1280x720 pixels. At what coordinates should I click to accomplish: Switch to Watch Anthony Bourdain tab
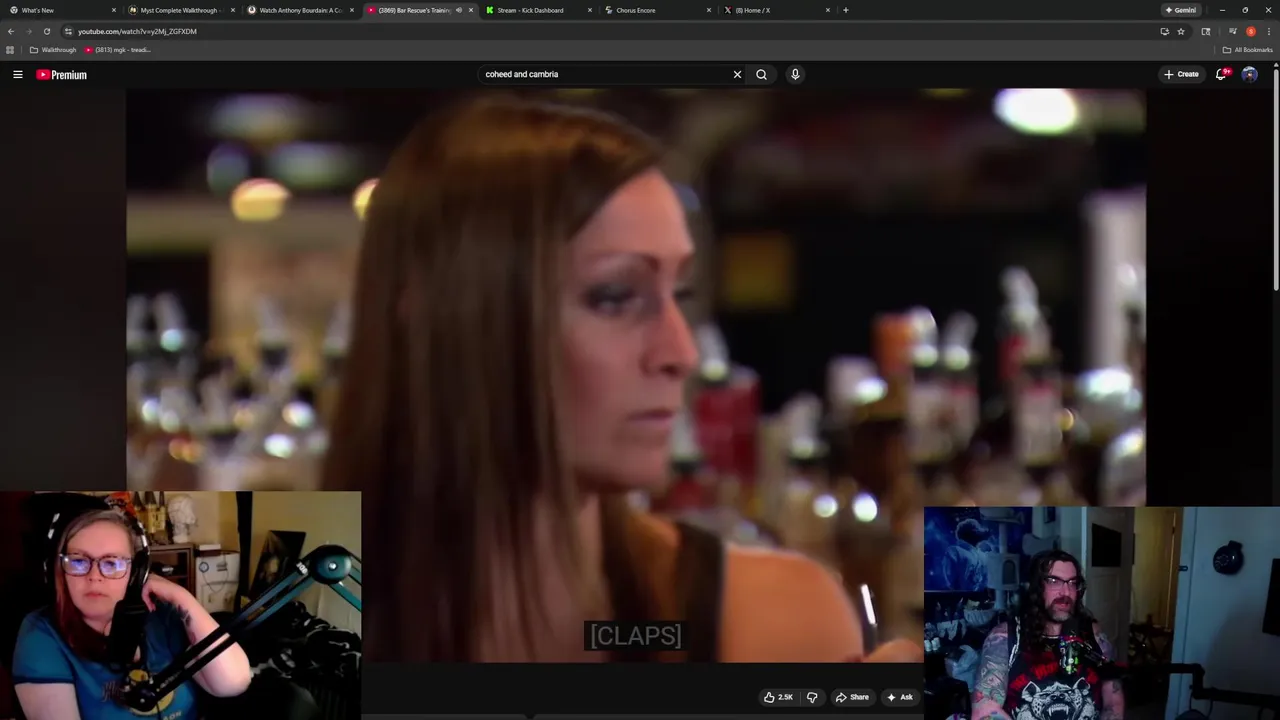[x=299, y=10]
